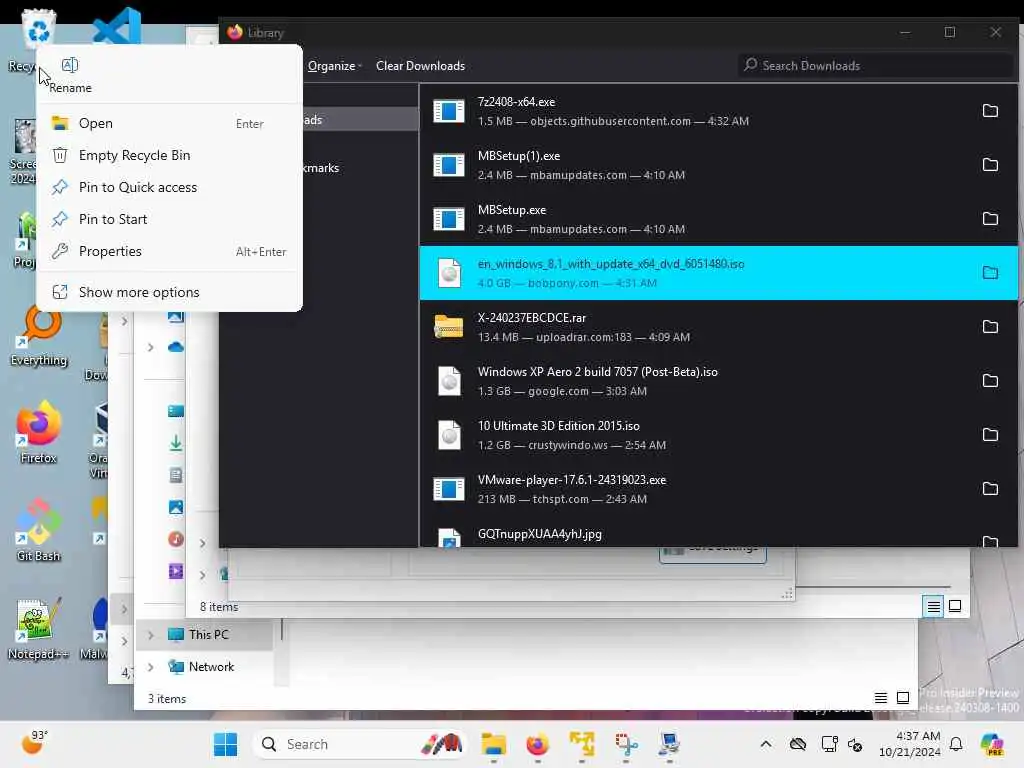1024x768 pixels.
Task: Select GQTnuppXUAA4yhJ.jpg download entry
Action: point(718,532)
